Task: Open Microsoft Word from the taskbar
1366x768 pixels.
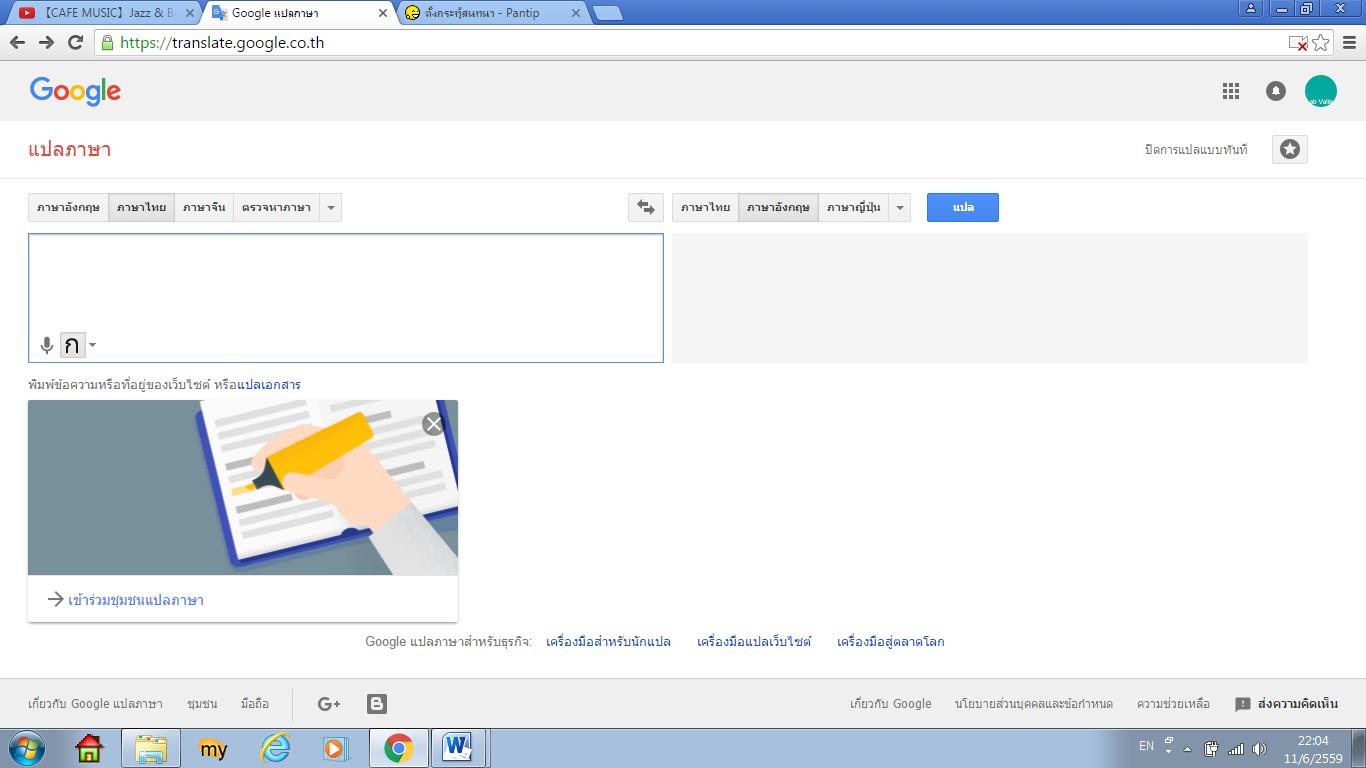Action: [x=458, y=748]
